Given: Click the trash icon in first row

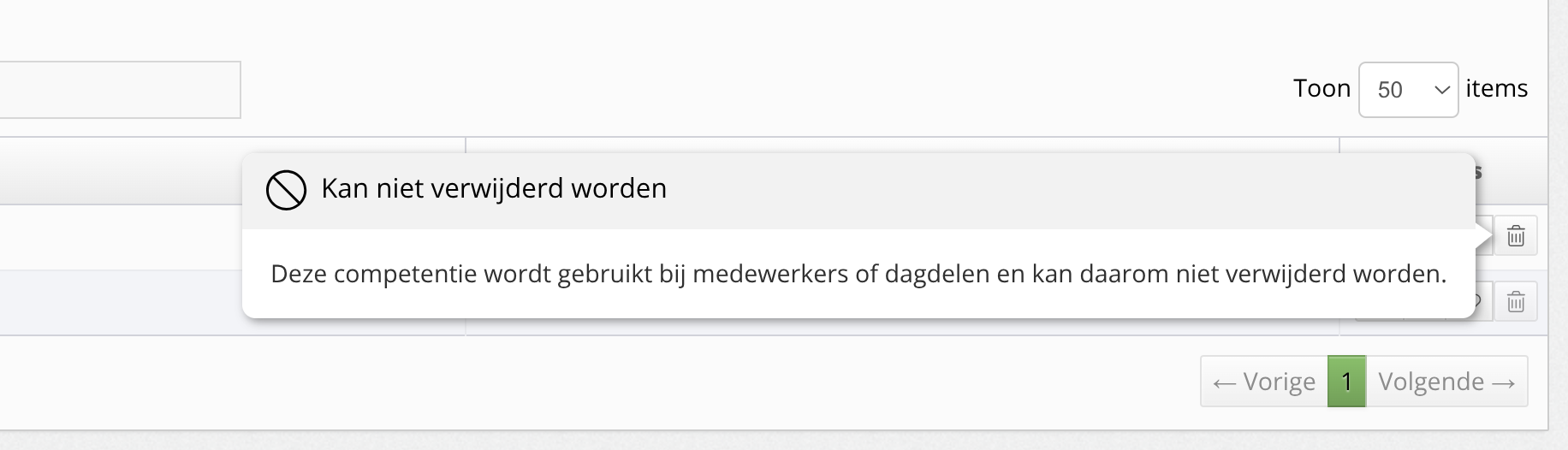Looking at the screenshot, I should pyautogui.click(x=1515, y=236).
